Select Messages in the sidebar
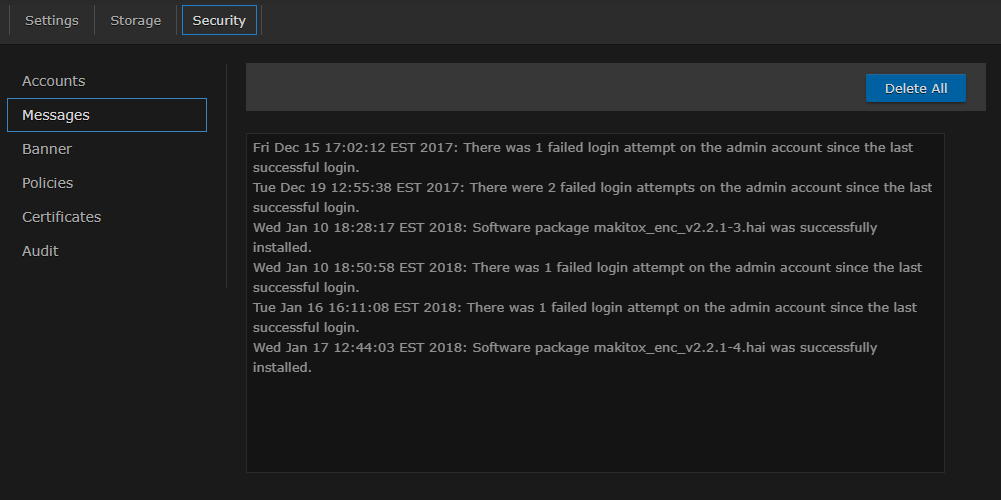 (x=56, y=115)
